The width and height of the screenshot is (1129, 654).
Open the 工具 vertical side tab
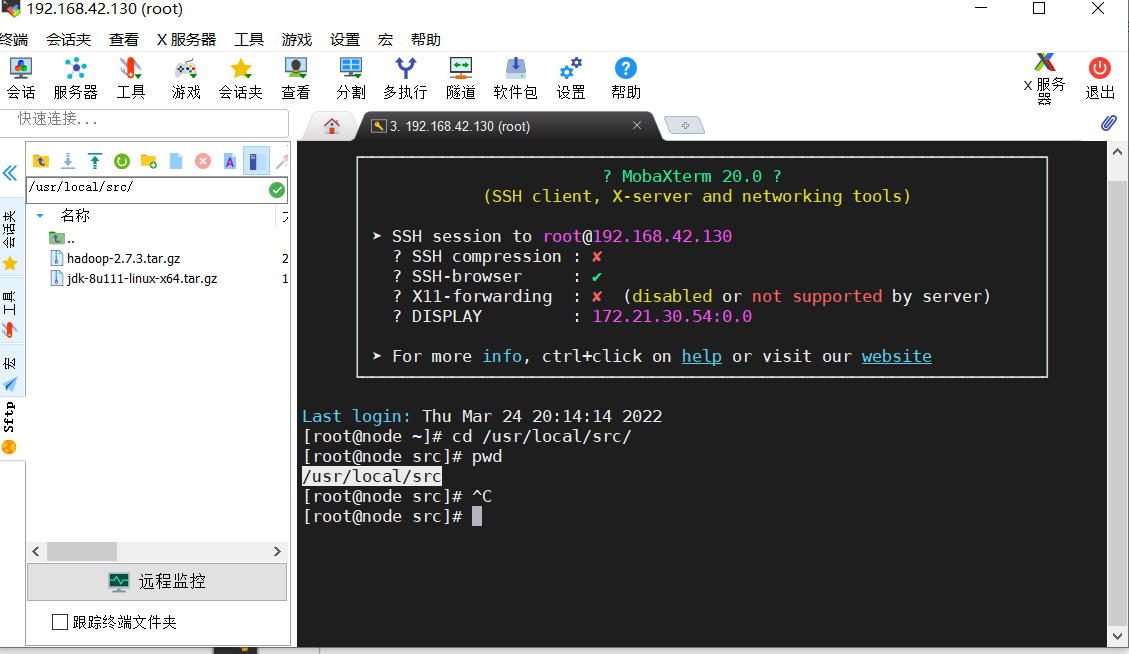(10, 314)
